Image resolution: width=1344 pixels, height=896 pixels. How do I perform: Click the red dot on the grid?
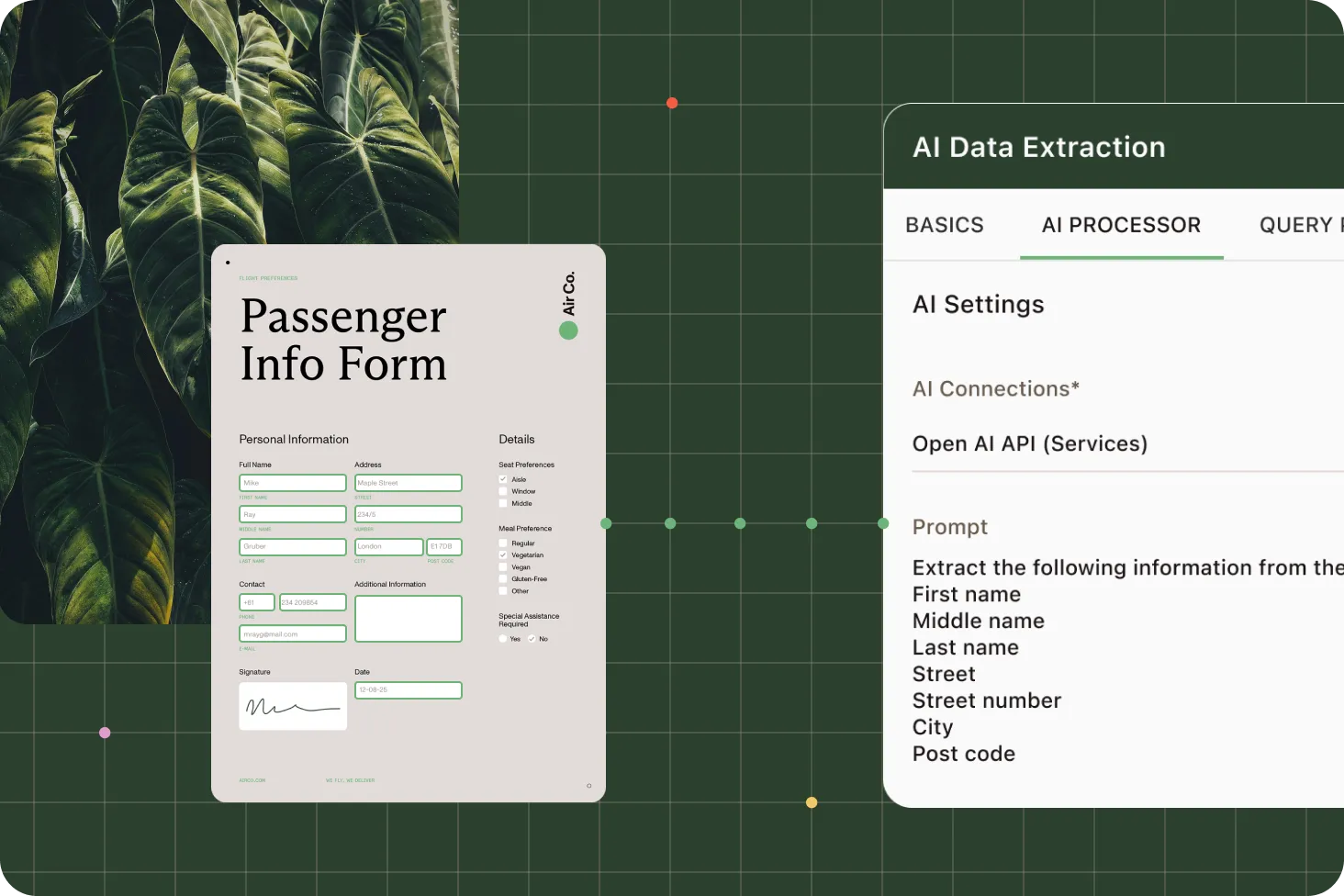pyautogui.click(x=672, y=103)
